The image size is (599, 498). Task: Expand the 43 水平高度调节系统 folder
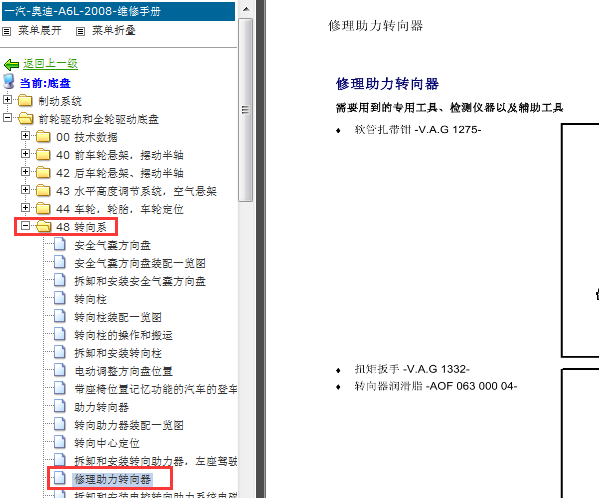click(25, 189)
